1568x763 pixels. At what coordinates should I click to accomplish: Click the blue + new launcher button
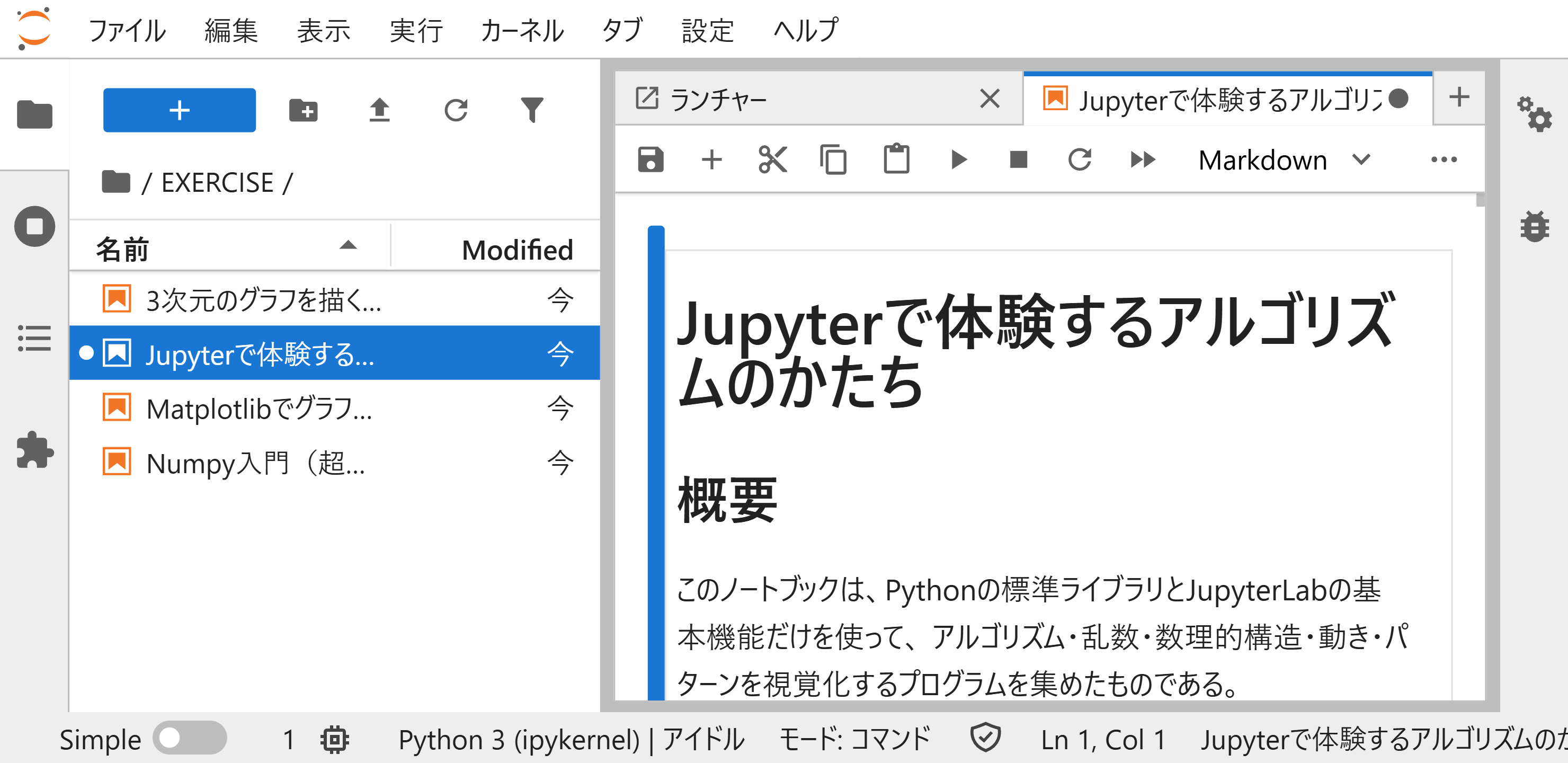pyautogui.click(x=179, y=110)
